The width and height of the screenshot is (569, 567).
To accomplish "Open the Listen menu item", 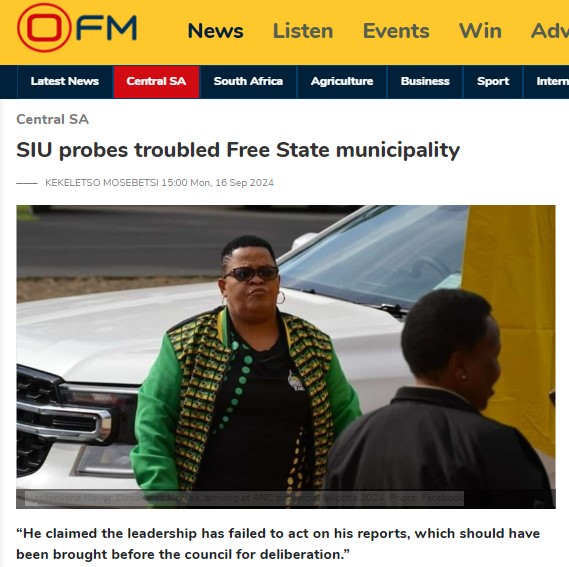I will [303, 31].
